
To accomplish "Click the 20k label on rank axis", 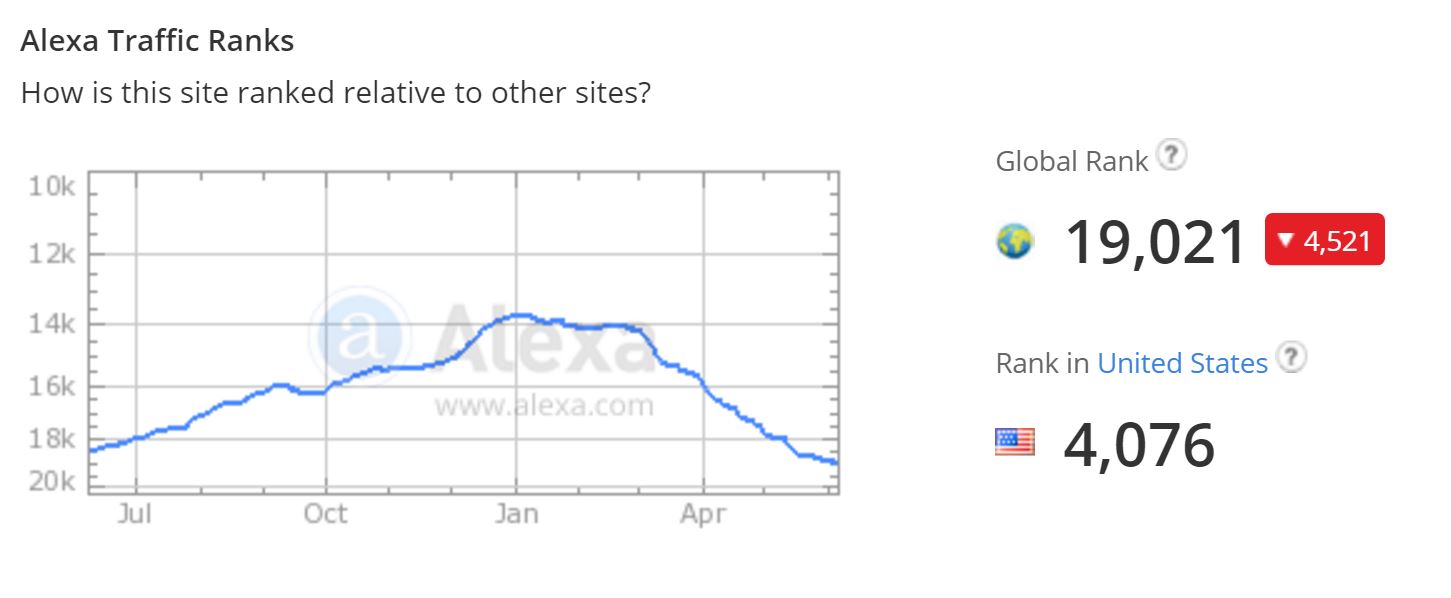I will pos(53,482).
